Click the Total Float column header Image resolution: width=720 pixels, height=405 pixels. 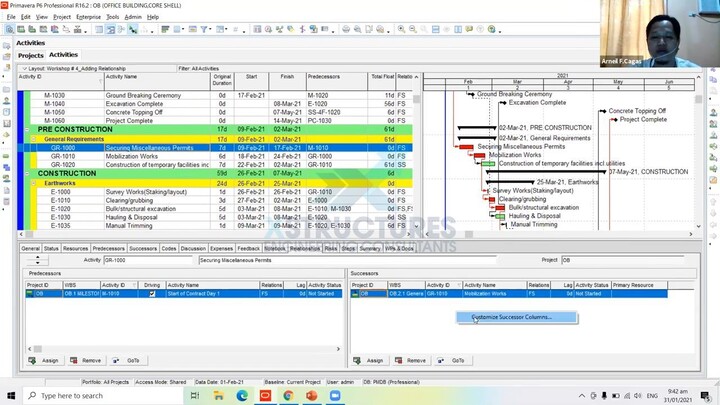(x=382, y=81)
